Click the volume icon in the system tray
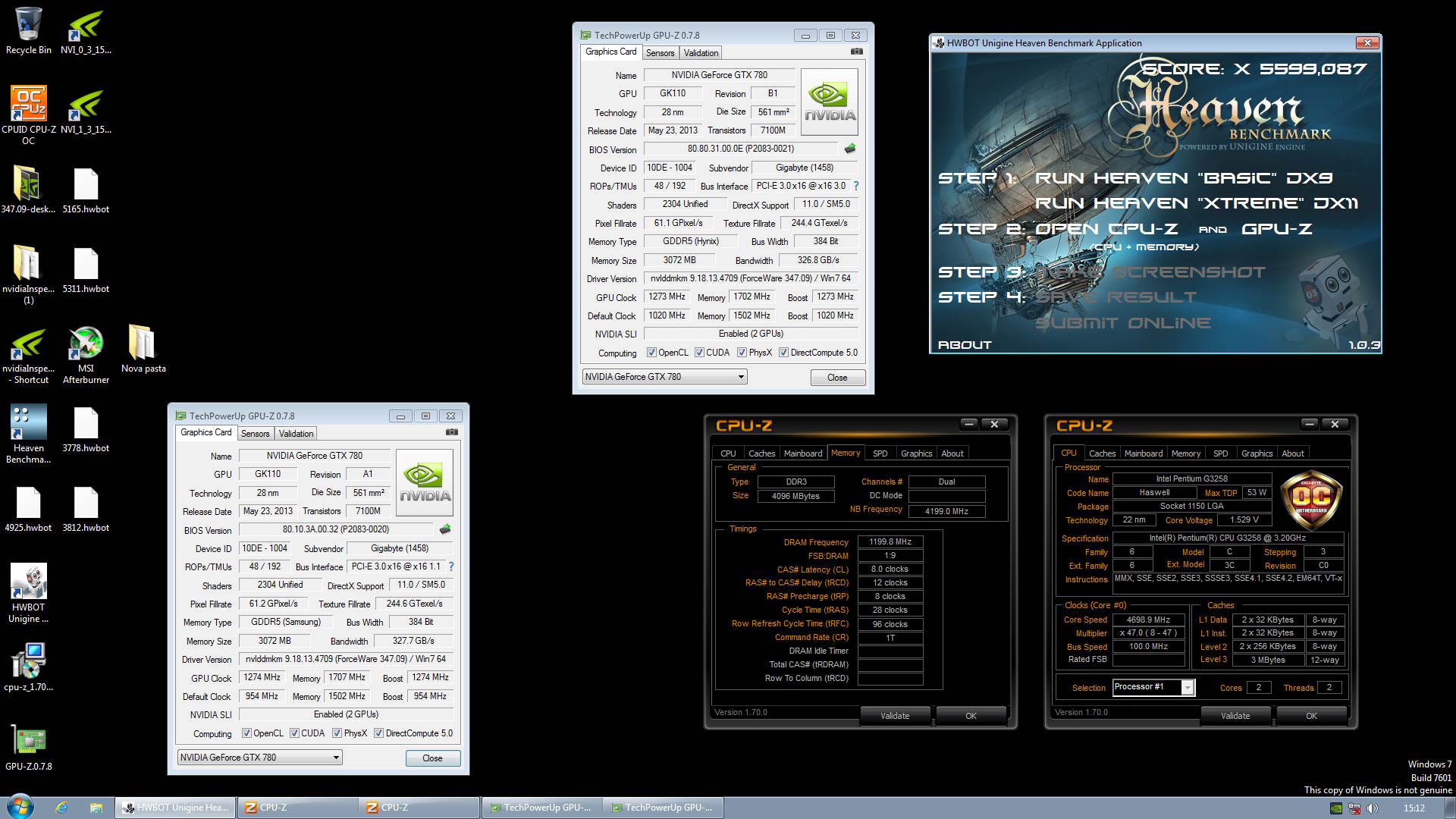Image resolution: width=1456 pixels, height=819 pixels. point(1372,808)
